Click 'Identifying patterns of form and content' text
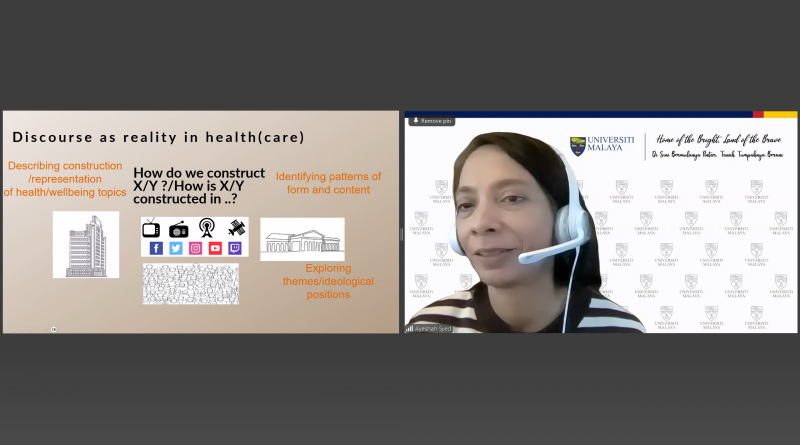 click(328, 183)
